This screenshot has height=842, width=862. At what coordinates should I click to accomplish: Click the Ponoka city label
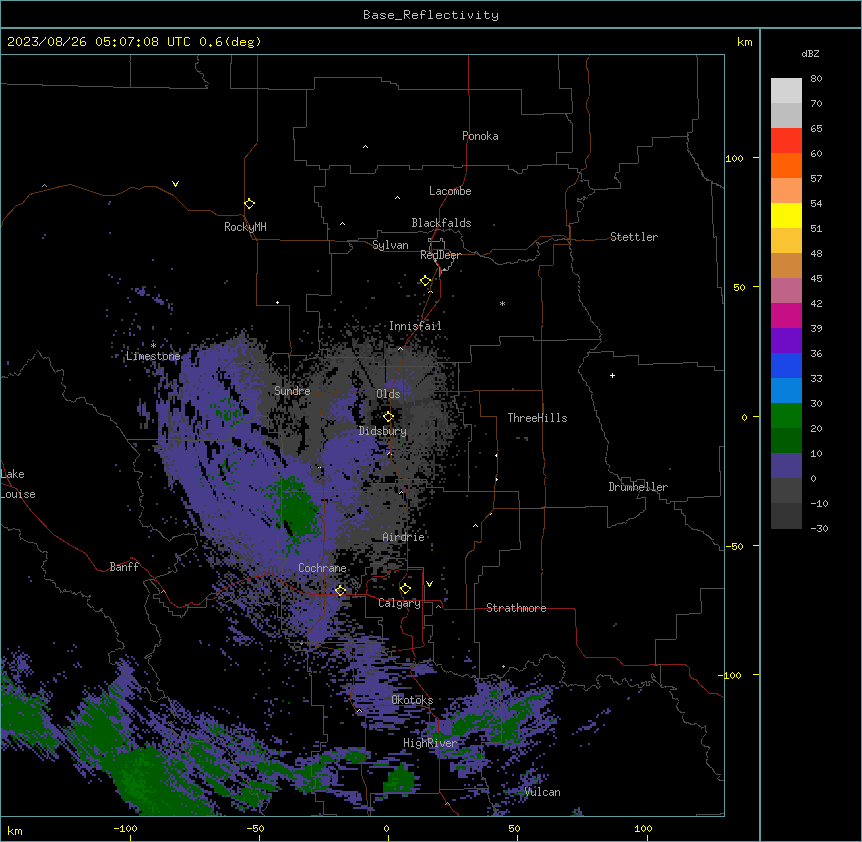(x=480, y=136)
